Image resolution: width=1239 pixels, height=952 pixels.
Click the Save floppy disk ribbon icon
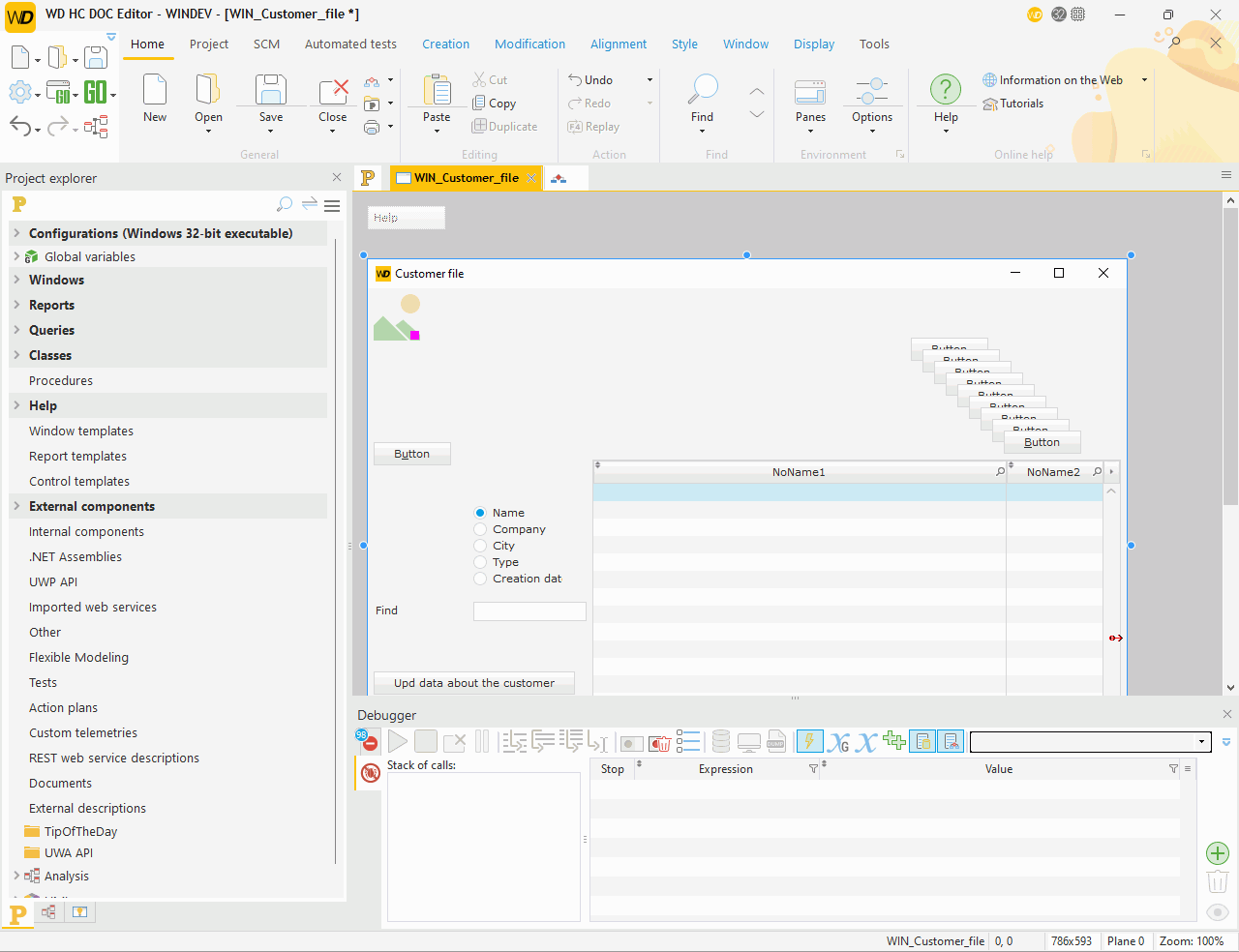[x=271, y=89]
